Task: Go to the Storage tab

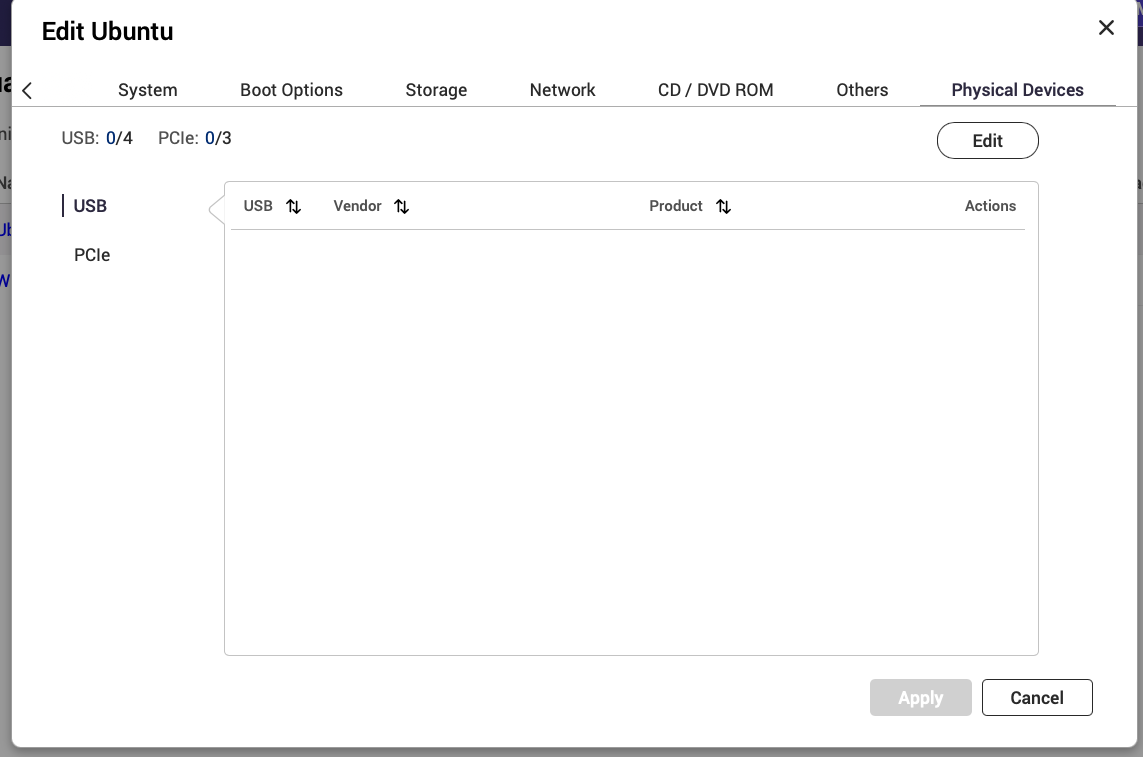Action: click(x=436, y=90)
